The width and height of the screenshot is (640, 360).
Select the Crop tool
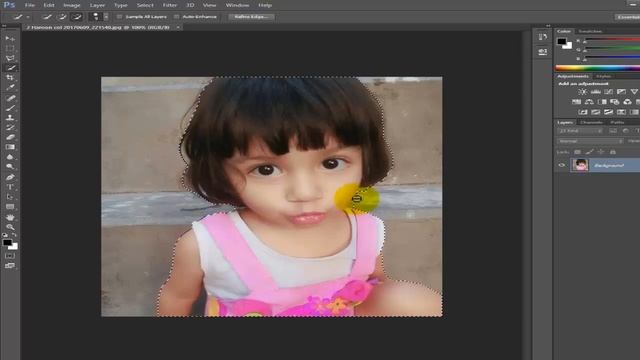pyautogui.click(x=10, y=78)
